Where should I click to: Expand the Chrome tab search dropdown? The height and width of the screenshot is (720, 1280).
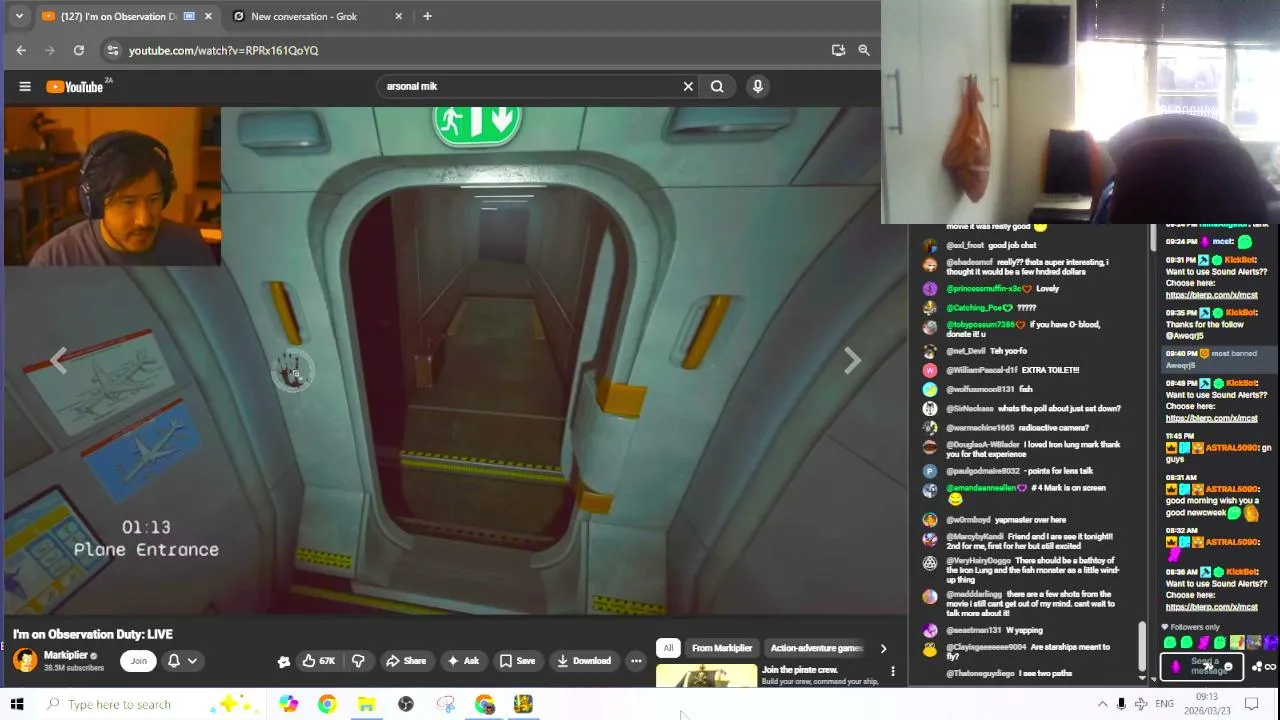click(18, 16)
